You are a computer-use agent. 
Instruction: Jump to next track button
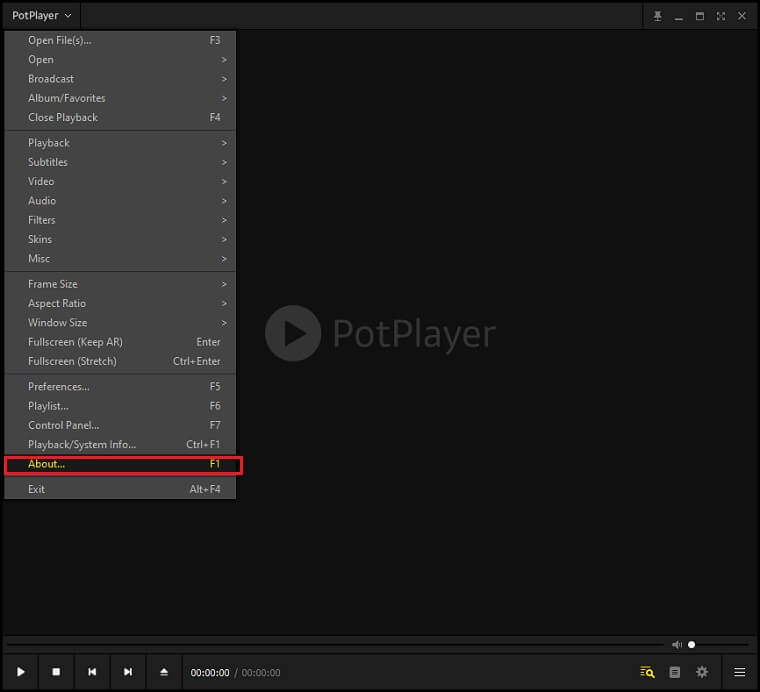coord(128,672)
